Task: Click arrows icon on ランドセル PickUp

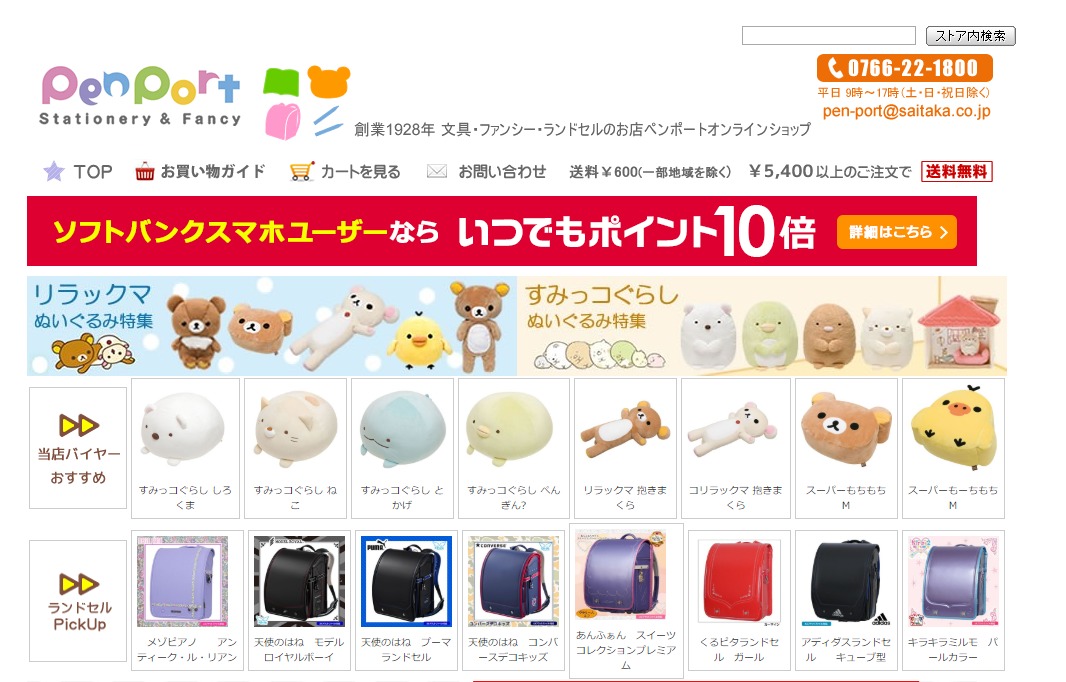Action: click(x=79, y=584)
